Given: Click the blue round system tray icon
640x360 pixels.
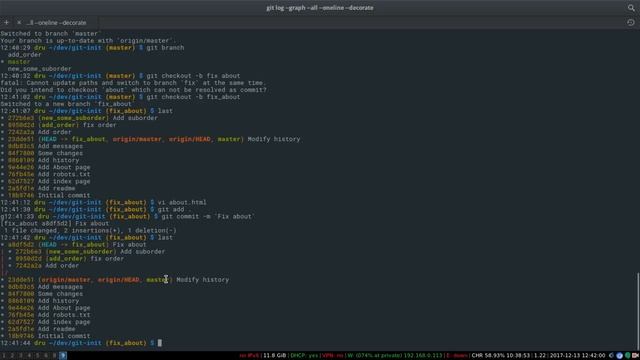Looking at the screenshot, I should (x=619, y=356).
